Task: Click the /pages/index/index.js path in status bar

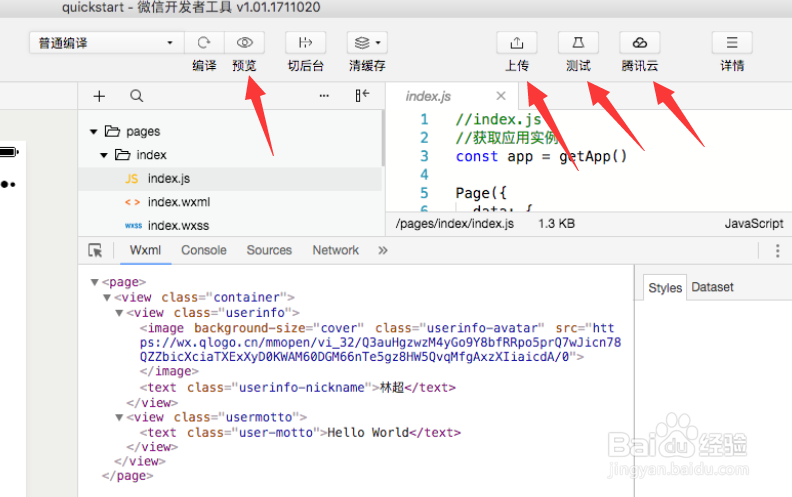Action: point(455,224)
